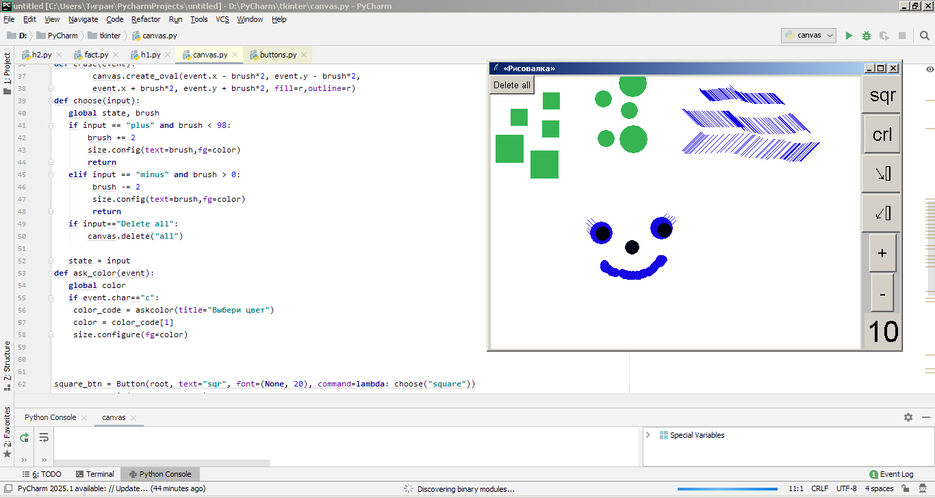Click cursor position 11:1 in status bar

796,488
